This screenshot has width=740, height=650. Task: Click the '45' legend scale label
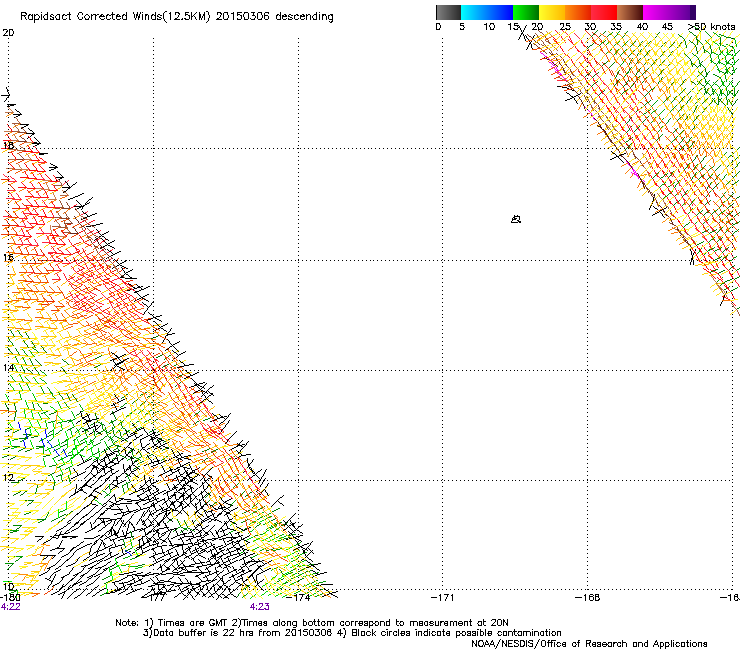667,27
